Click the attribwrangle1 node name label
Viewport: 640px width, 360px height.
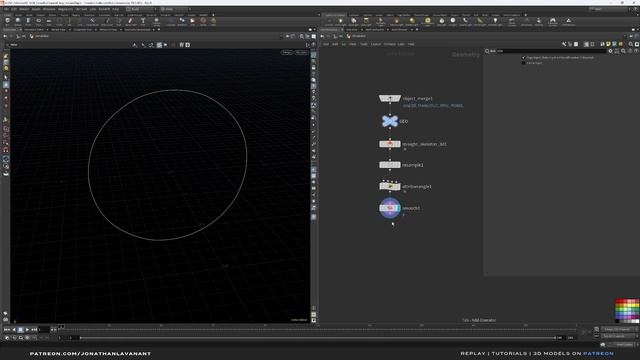point(417,187)
